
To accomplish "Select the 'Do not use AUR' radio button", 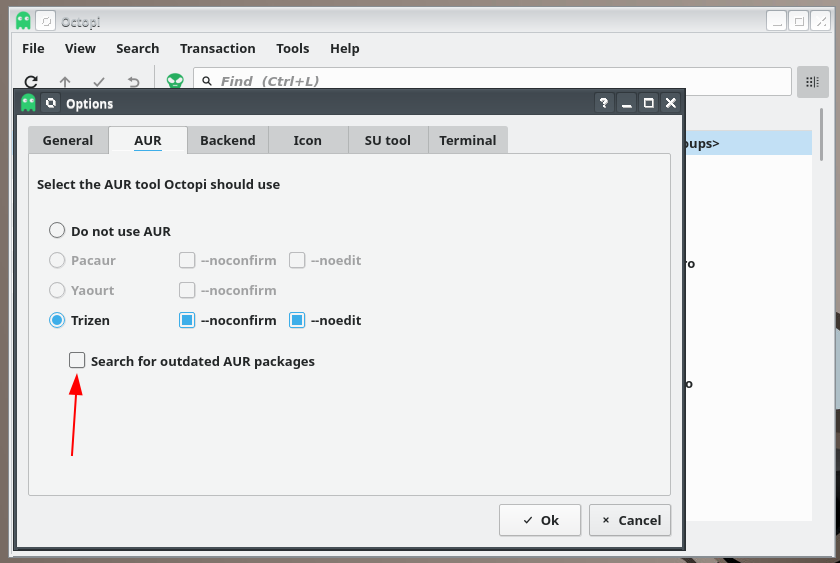I will coord(57,231).
